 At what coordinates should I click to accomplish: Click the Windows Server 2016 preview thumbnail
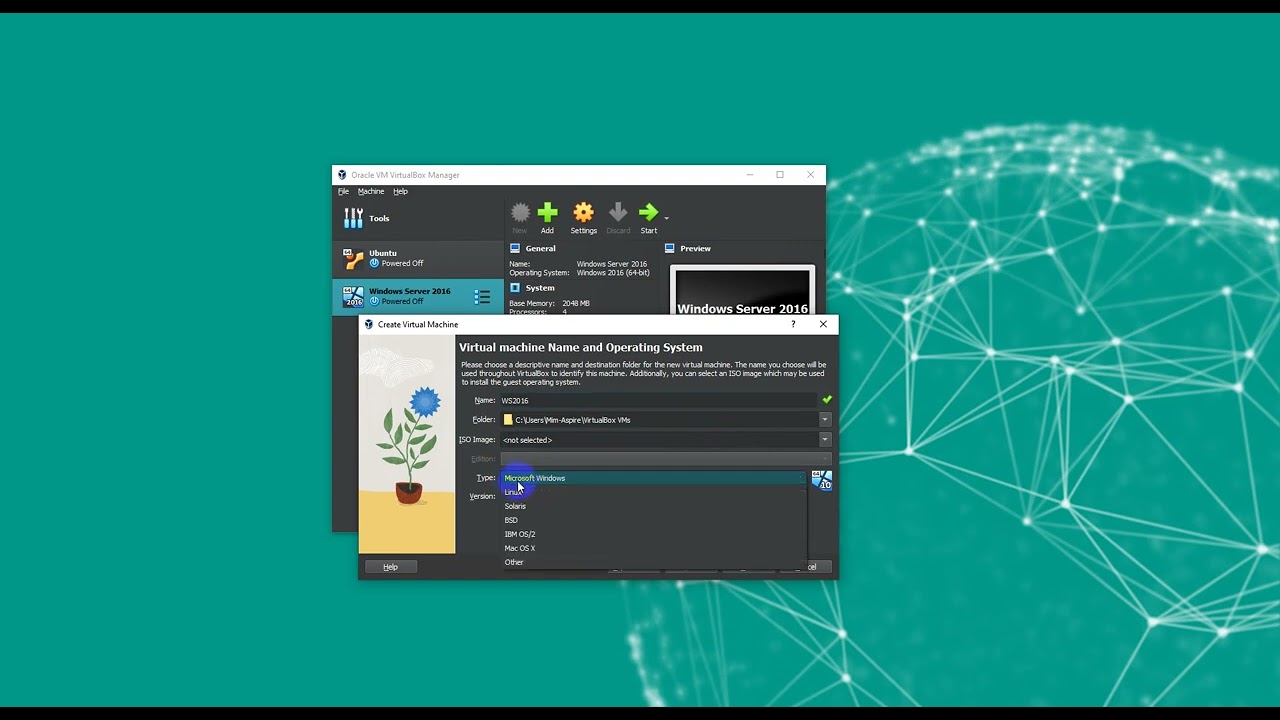click(742, 292)
